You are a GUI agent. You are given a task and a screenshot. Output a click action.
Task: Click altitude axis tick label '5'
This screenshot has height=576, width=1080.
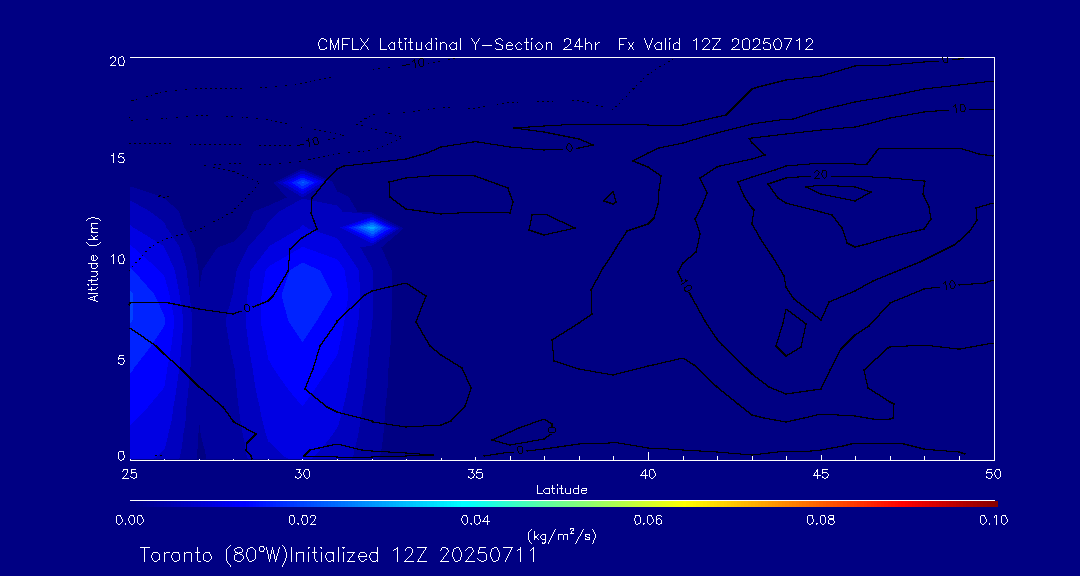click(121, 360)
